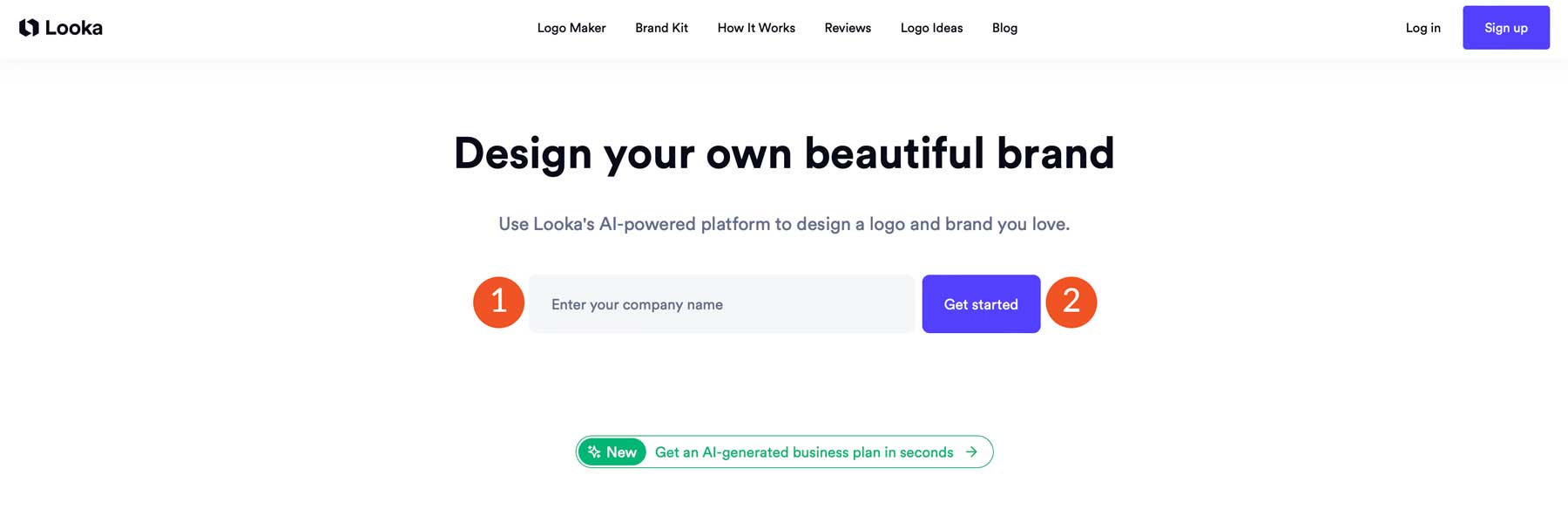The height and width of the screenshot is (509, 1568).
Task: Open the AI-generated business plan link
Action: coord(805,451)
